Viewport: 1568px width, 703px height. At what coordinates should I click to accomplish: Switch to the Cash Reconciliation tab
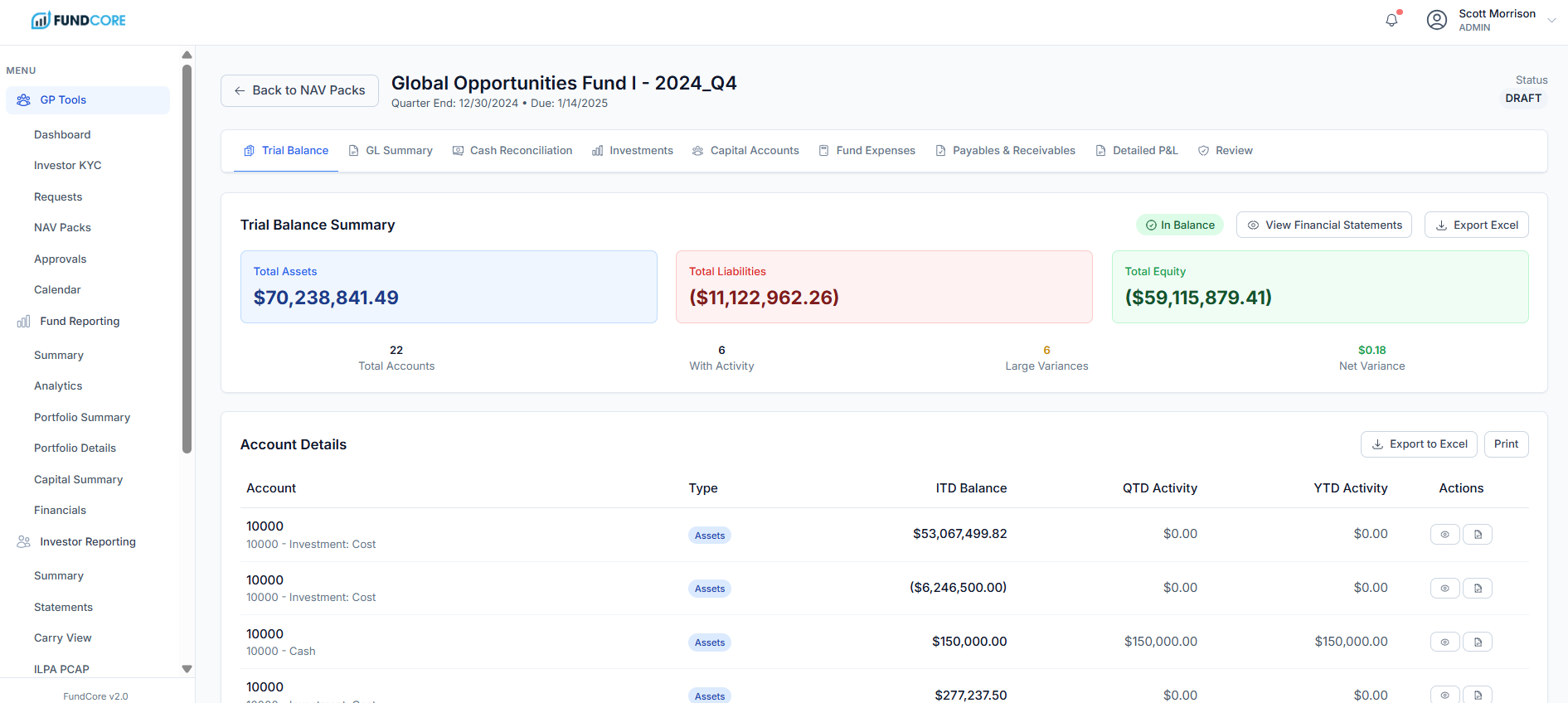[x=512, y=151]
